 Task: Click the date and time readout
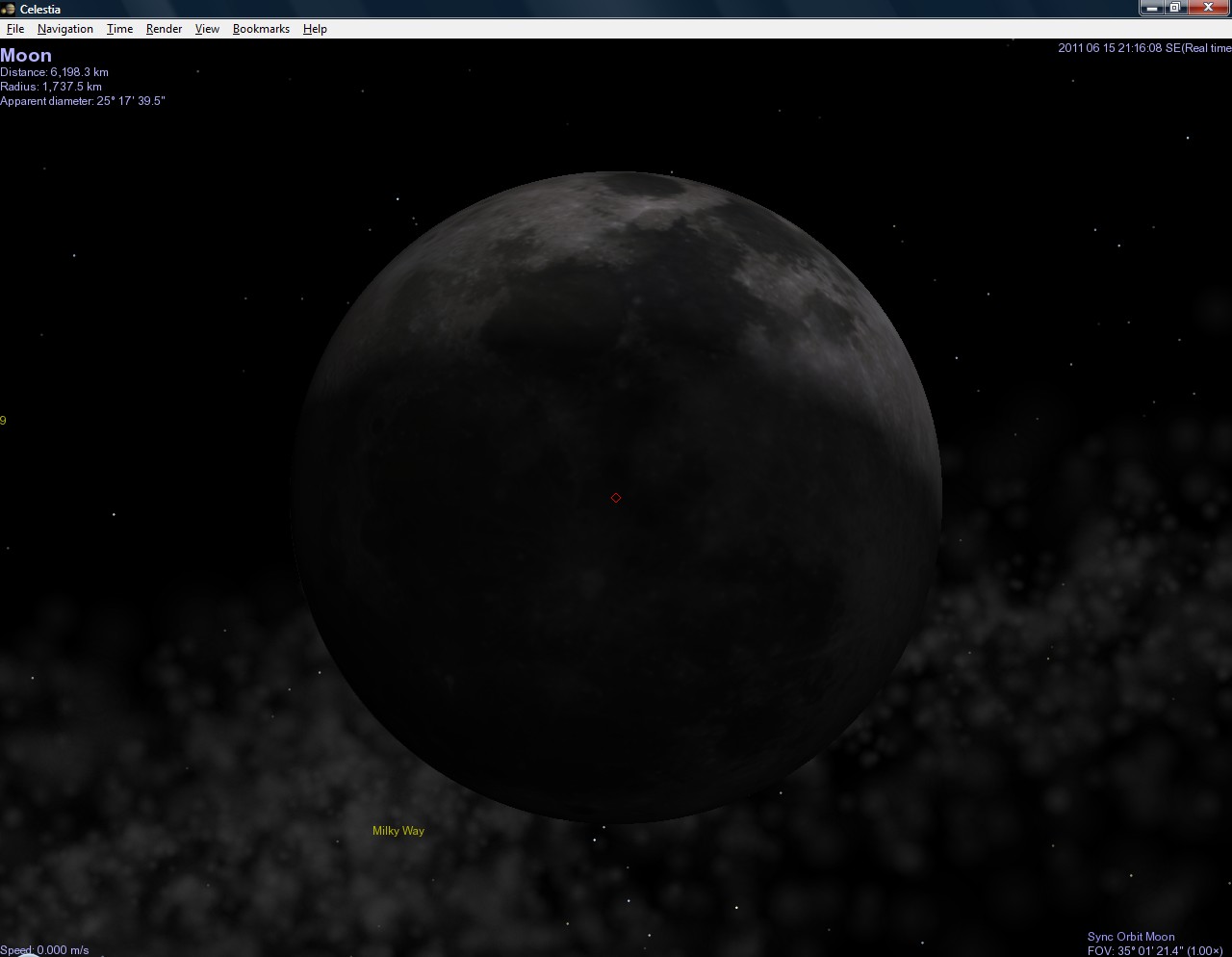(x=1143, y=48)
